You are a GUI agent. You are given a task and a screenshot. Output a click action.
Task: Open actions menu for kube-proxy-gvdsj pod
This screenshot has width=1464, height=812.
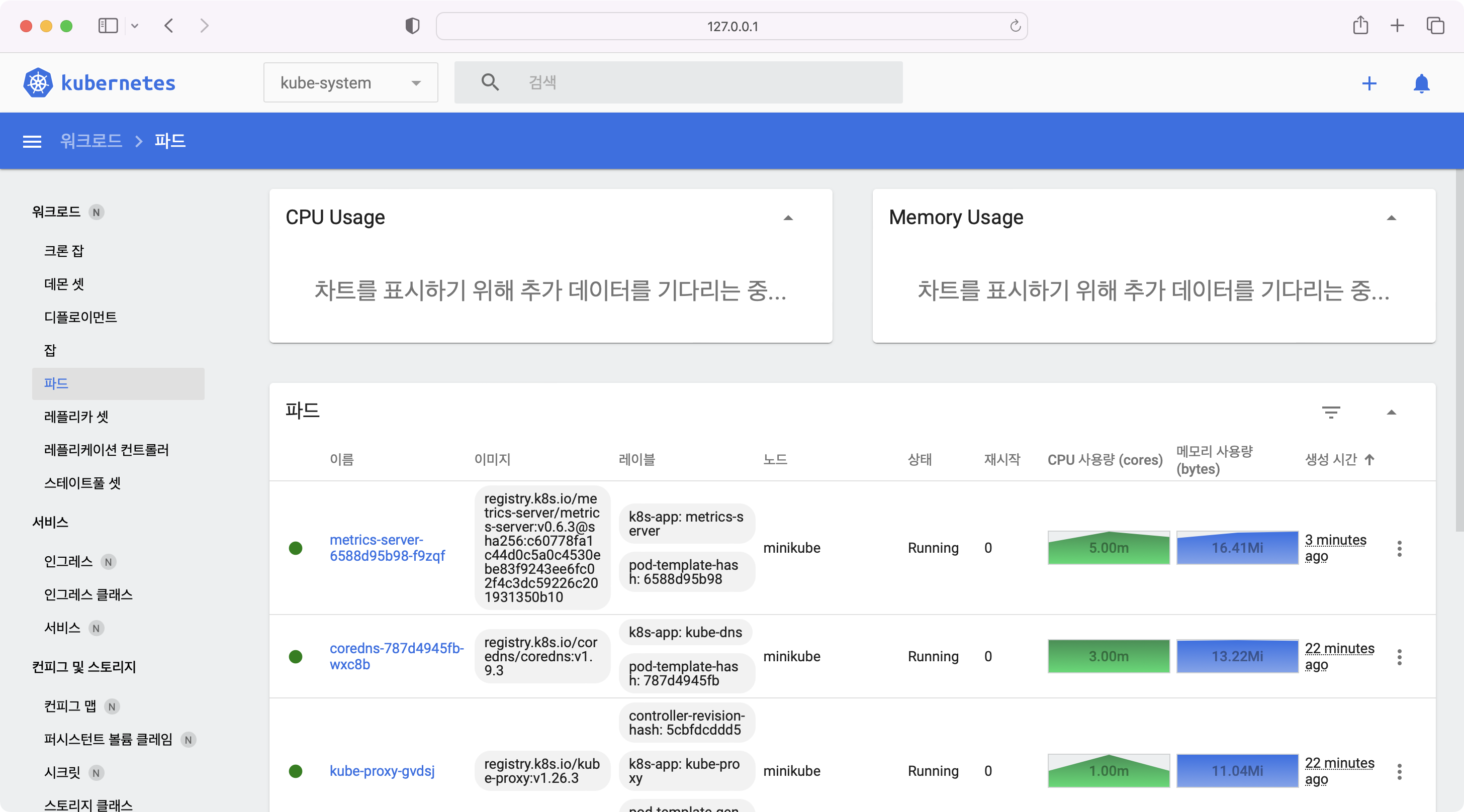[x=1399, y=771]
